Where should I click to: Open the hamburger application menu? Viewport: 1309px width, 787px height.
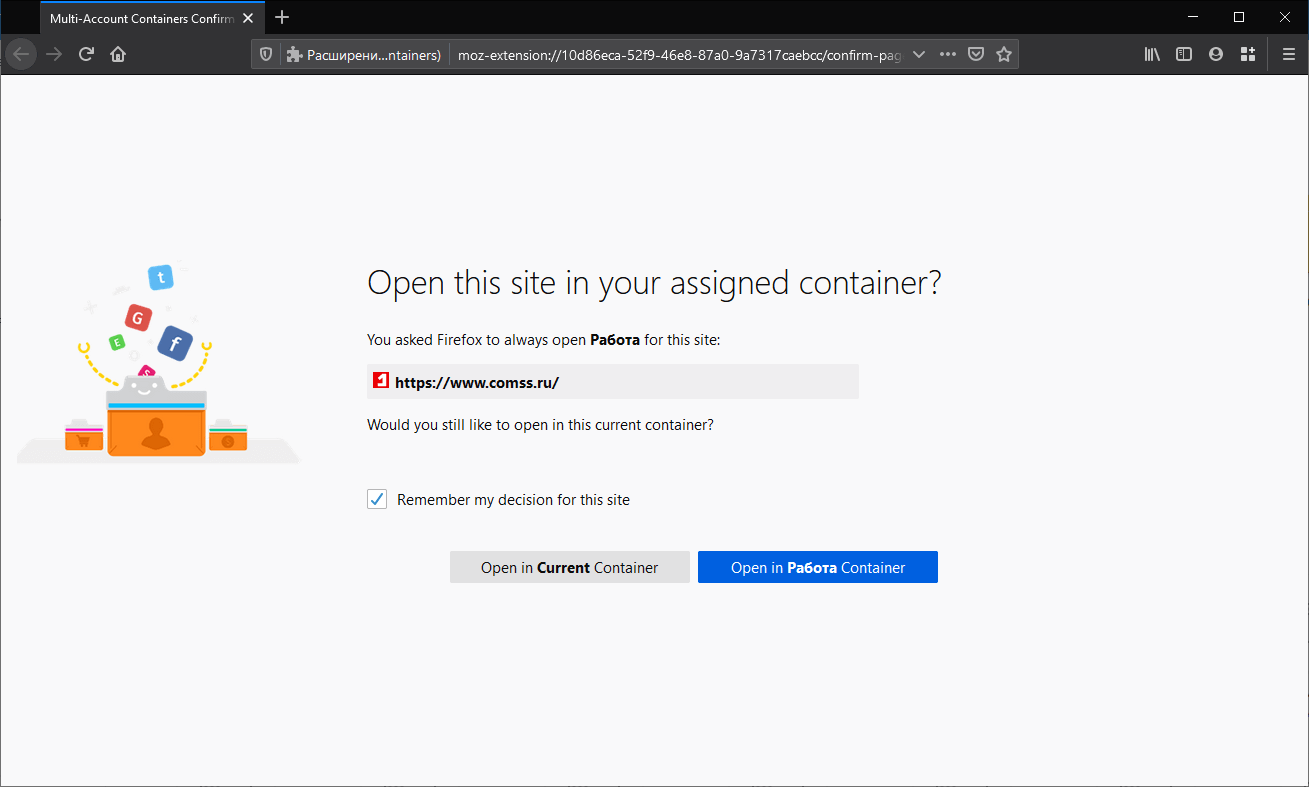point(1288,54)
